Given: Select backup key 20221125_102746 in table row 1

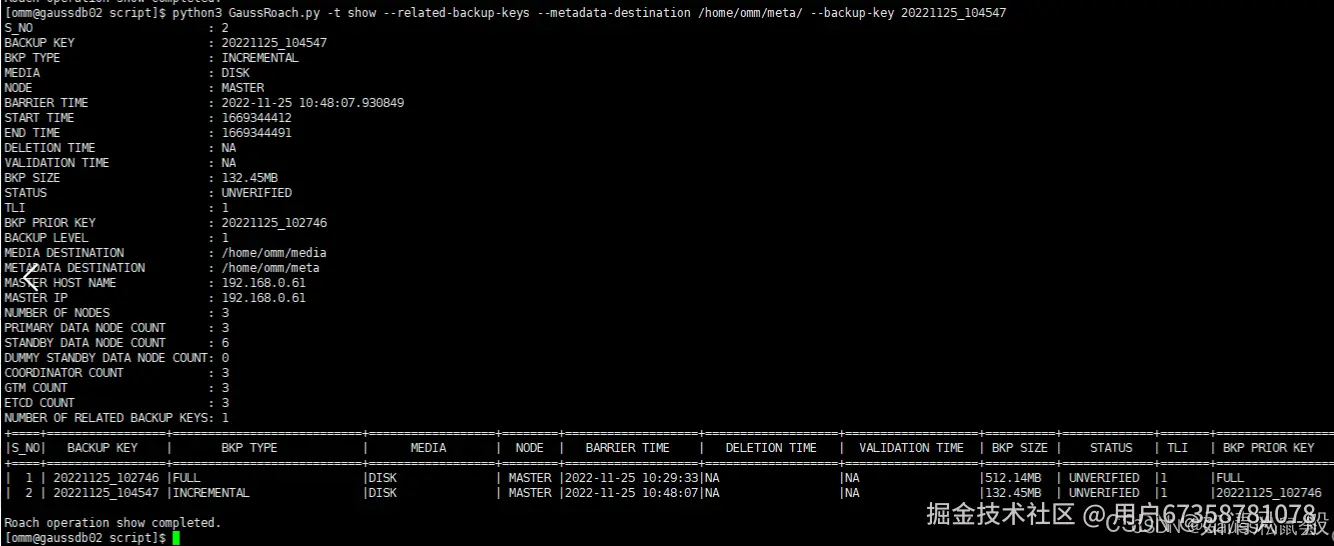Looking at the screenshot, I should 106,478.
